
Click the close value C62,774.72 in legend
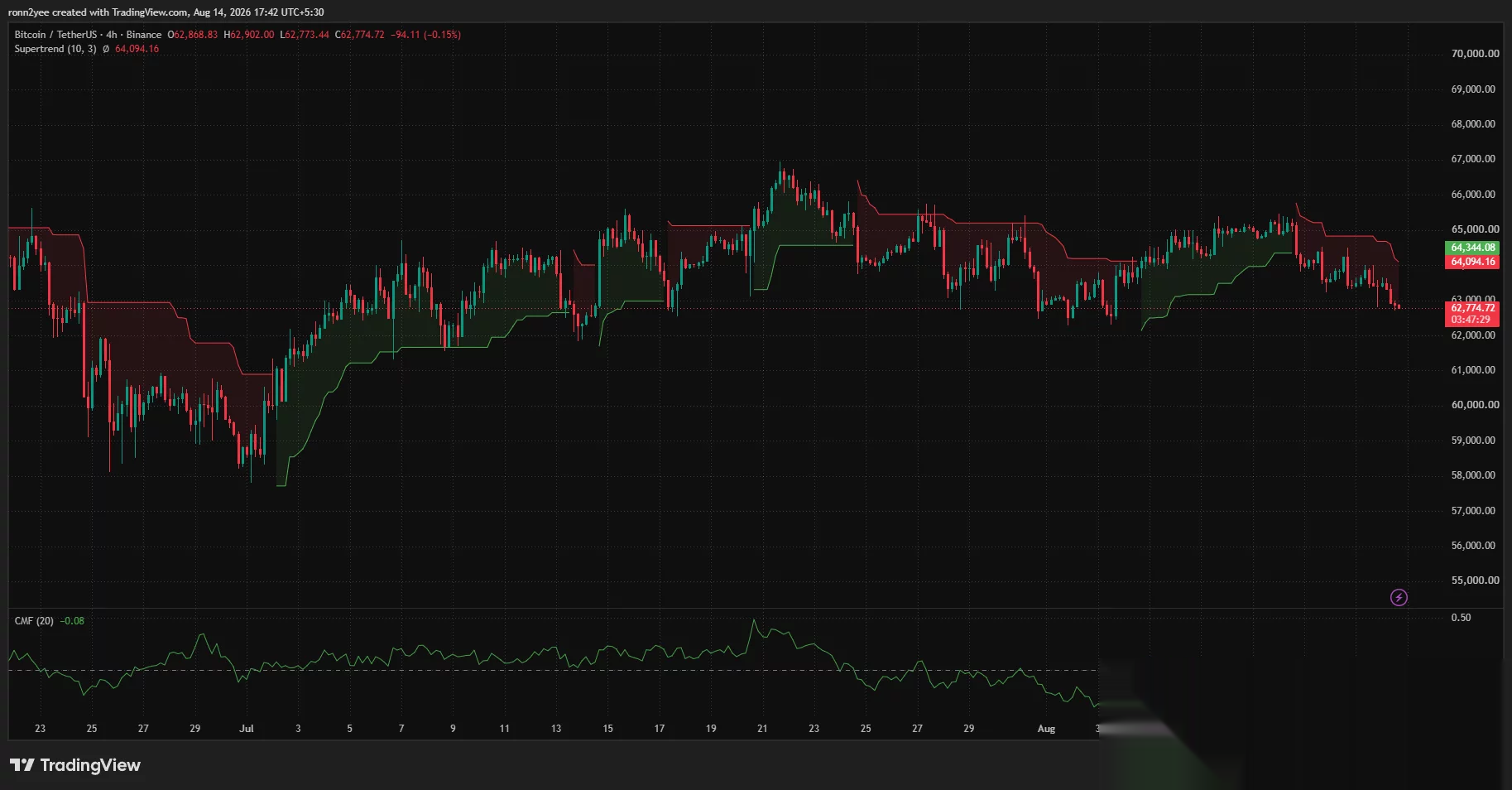tap(360, 35)
